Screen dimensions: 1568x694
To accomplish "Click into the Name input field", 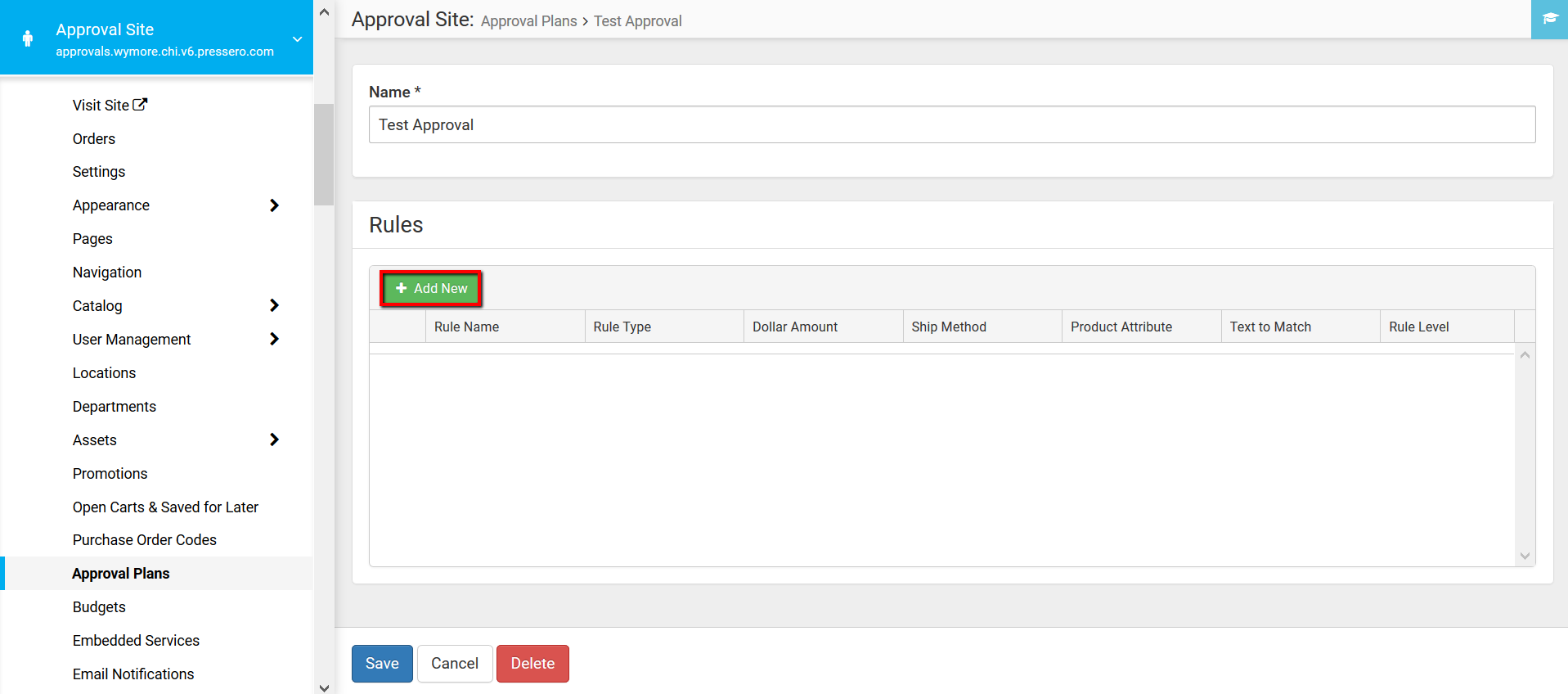I will [952, 124].
